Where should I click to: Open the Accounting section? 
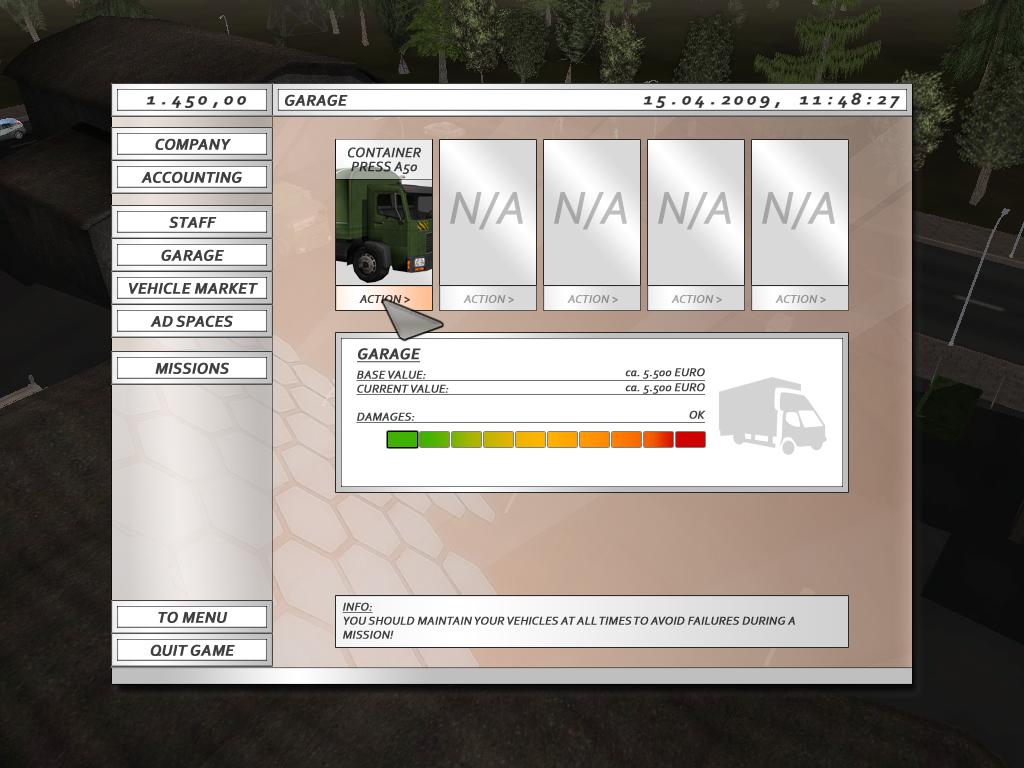point(192,177)
